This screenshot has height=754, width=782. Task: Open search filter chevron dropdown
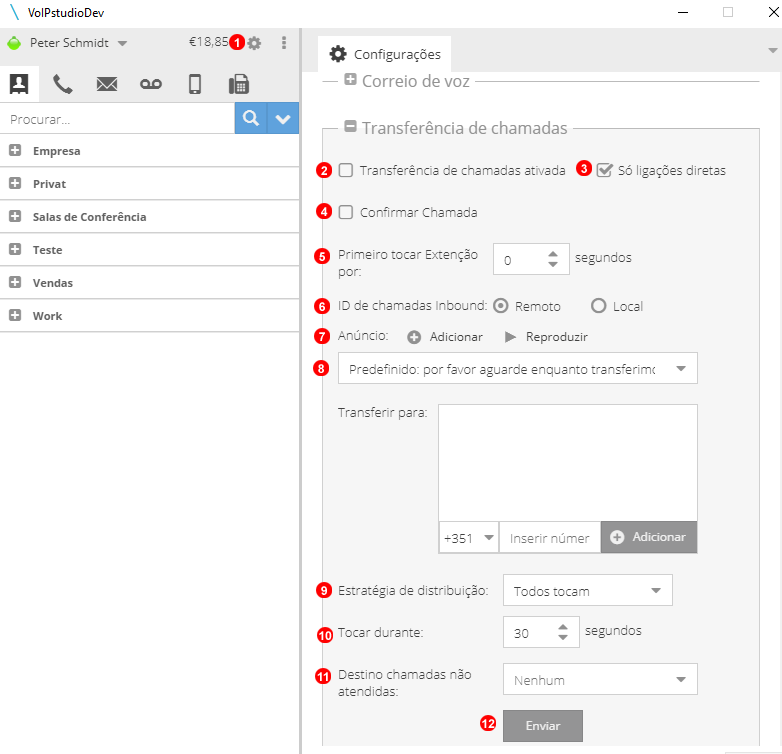pos(283,118)
